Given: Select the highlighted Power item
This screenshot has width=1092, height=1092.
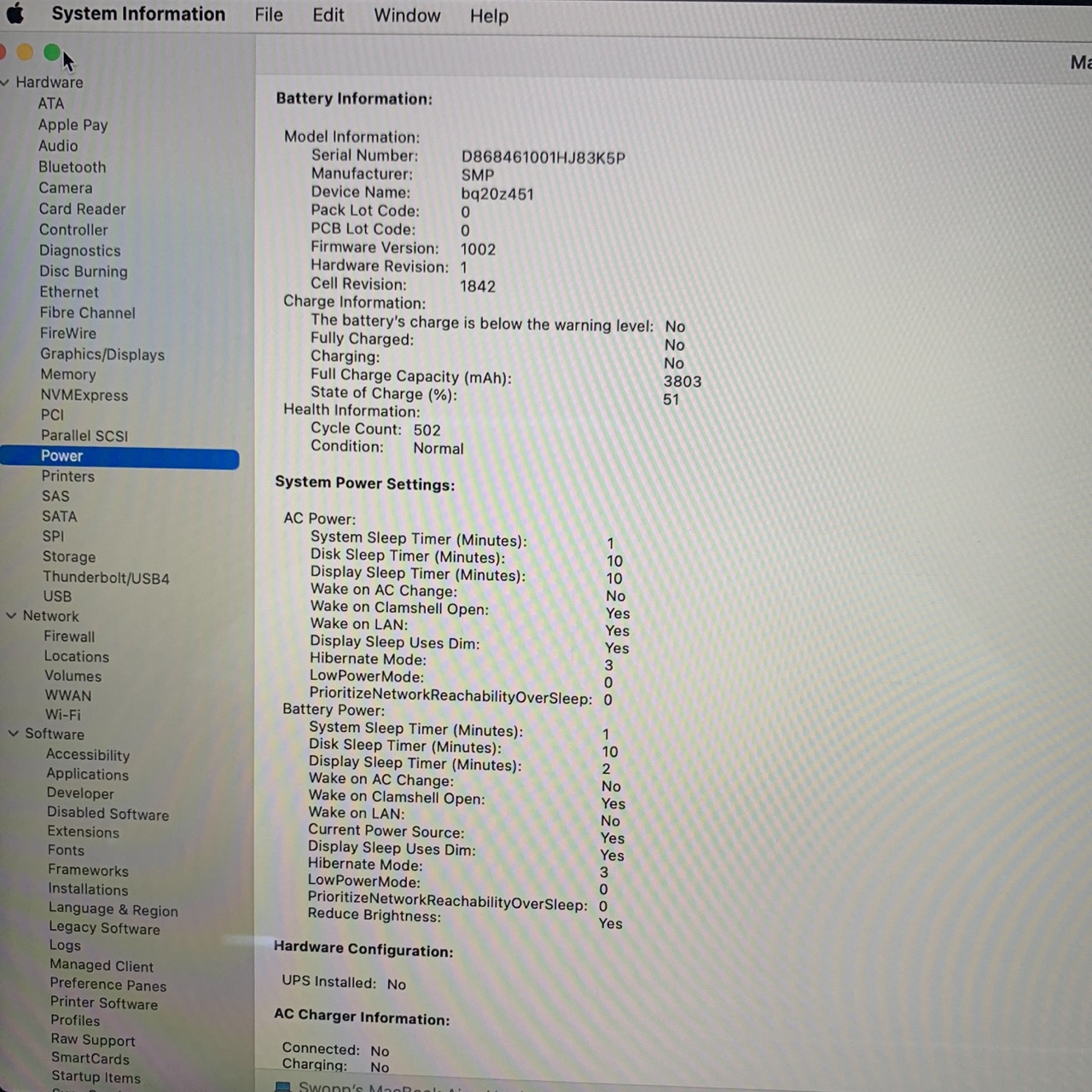Looking at the screenshot, I should click(x=119, y=456).
